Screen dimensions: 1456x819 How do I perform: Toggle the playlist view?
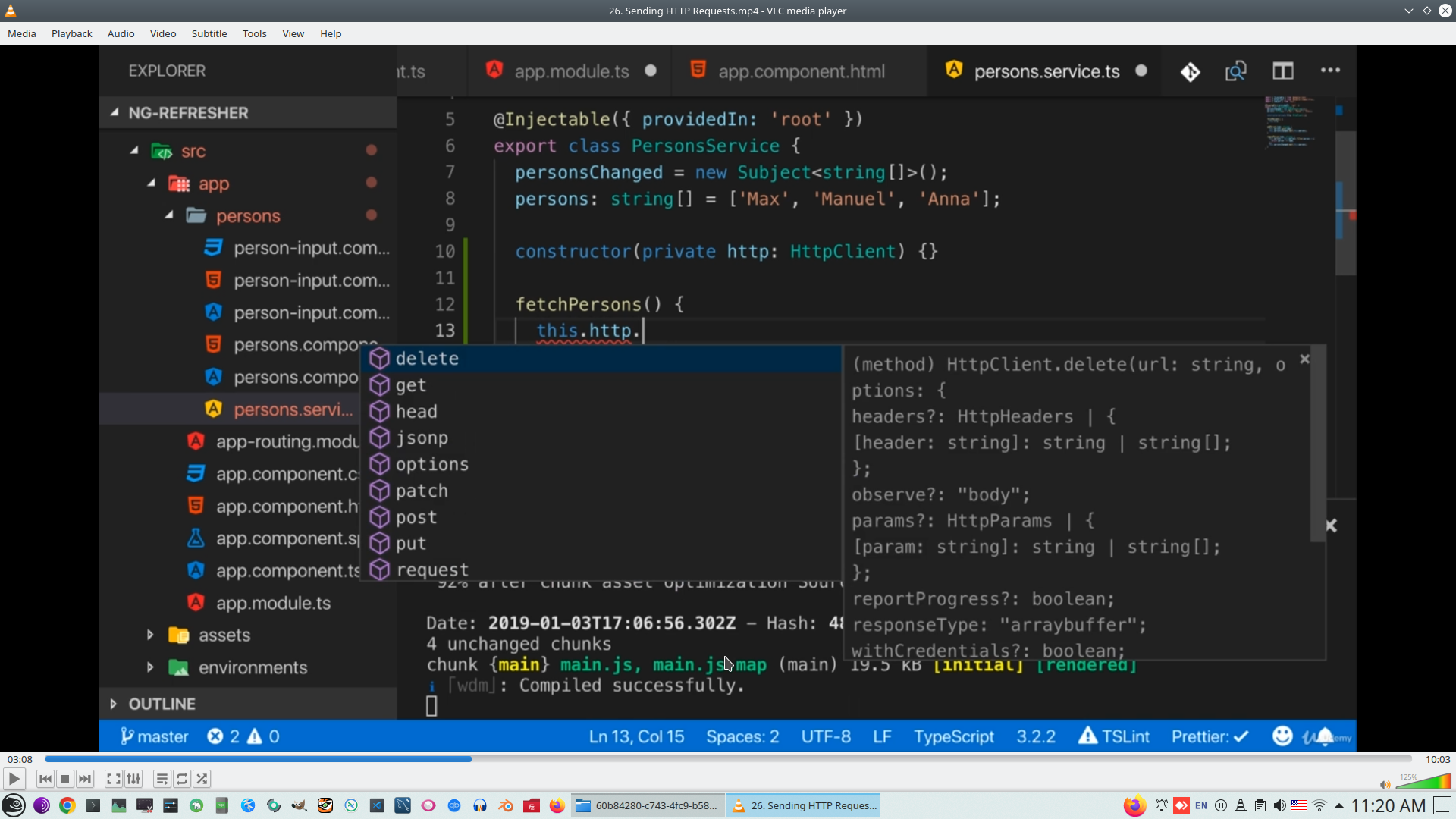162,779
